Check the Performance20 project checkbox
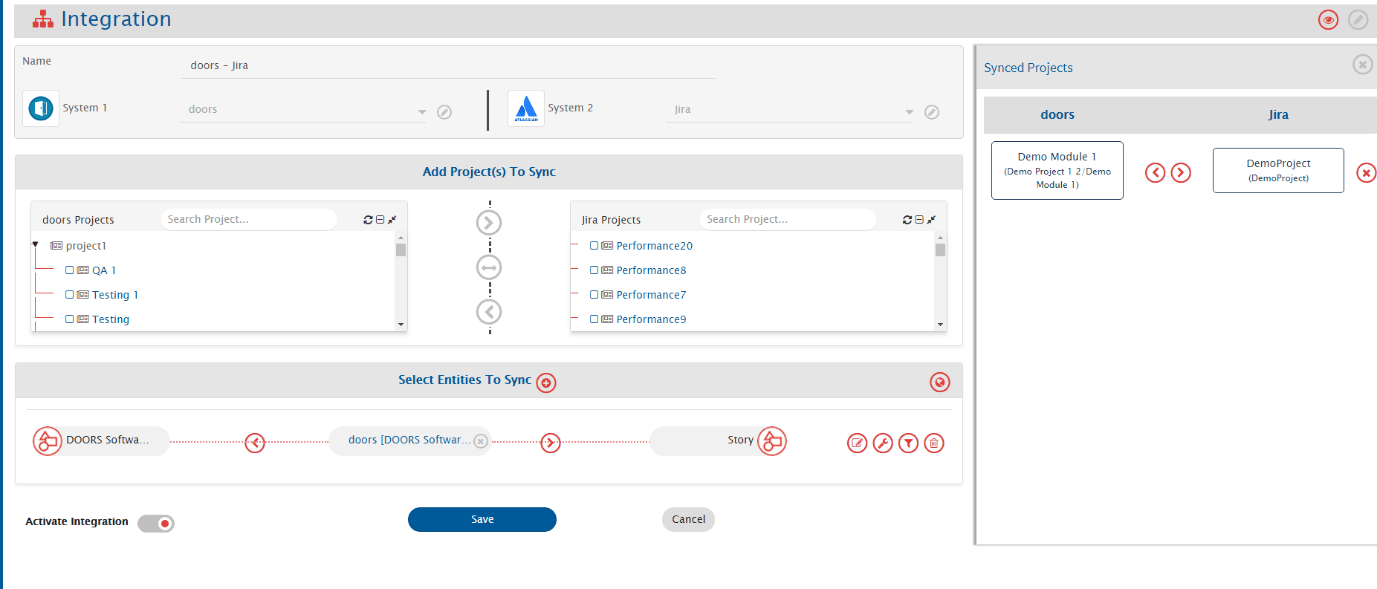This screenshot has height=589, width=1377. coord(594,246)
